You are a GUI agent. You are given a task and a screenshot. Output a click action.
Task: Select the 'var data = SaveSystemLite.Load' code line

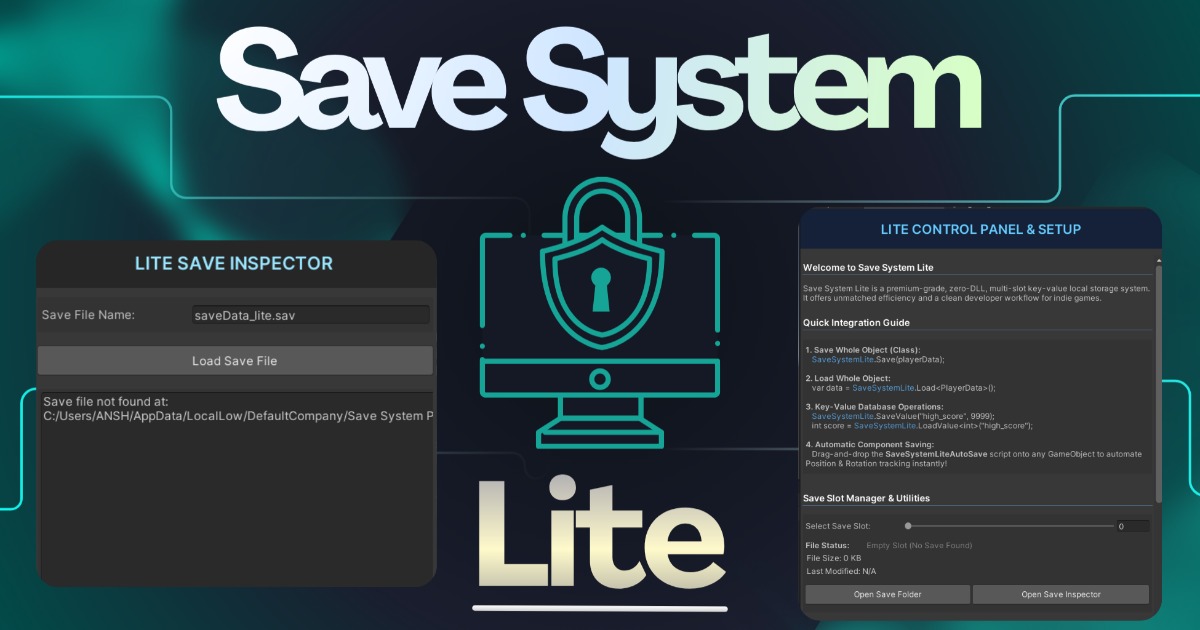click(904, 387)
